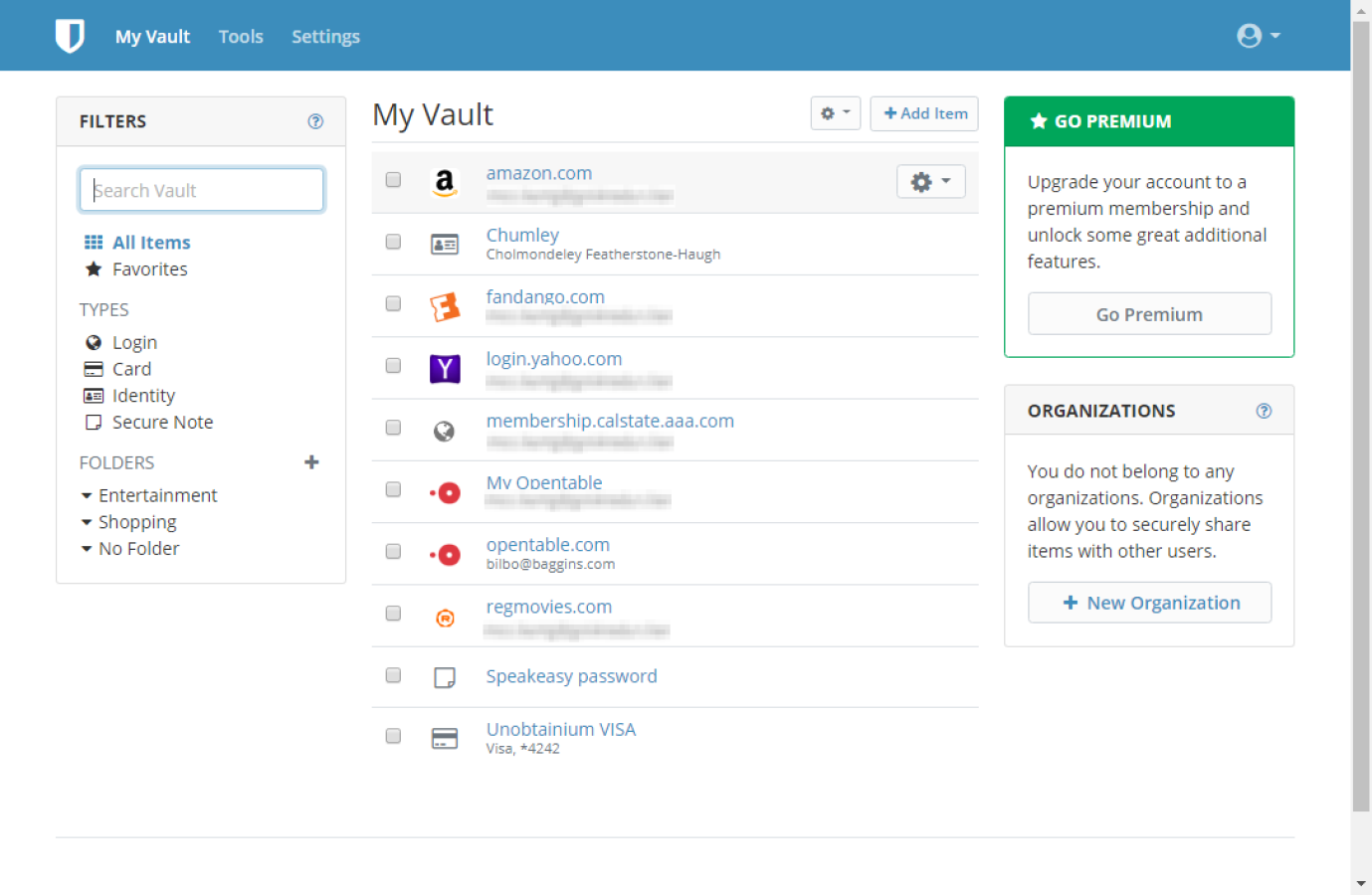1372x895 pixels.
Task: Open the amazon.com row gear dropdown
Action: coord(930,181)
